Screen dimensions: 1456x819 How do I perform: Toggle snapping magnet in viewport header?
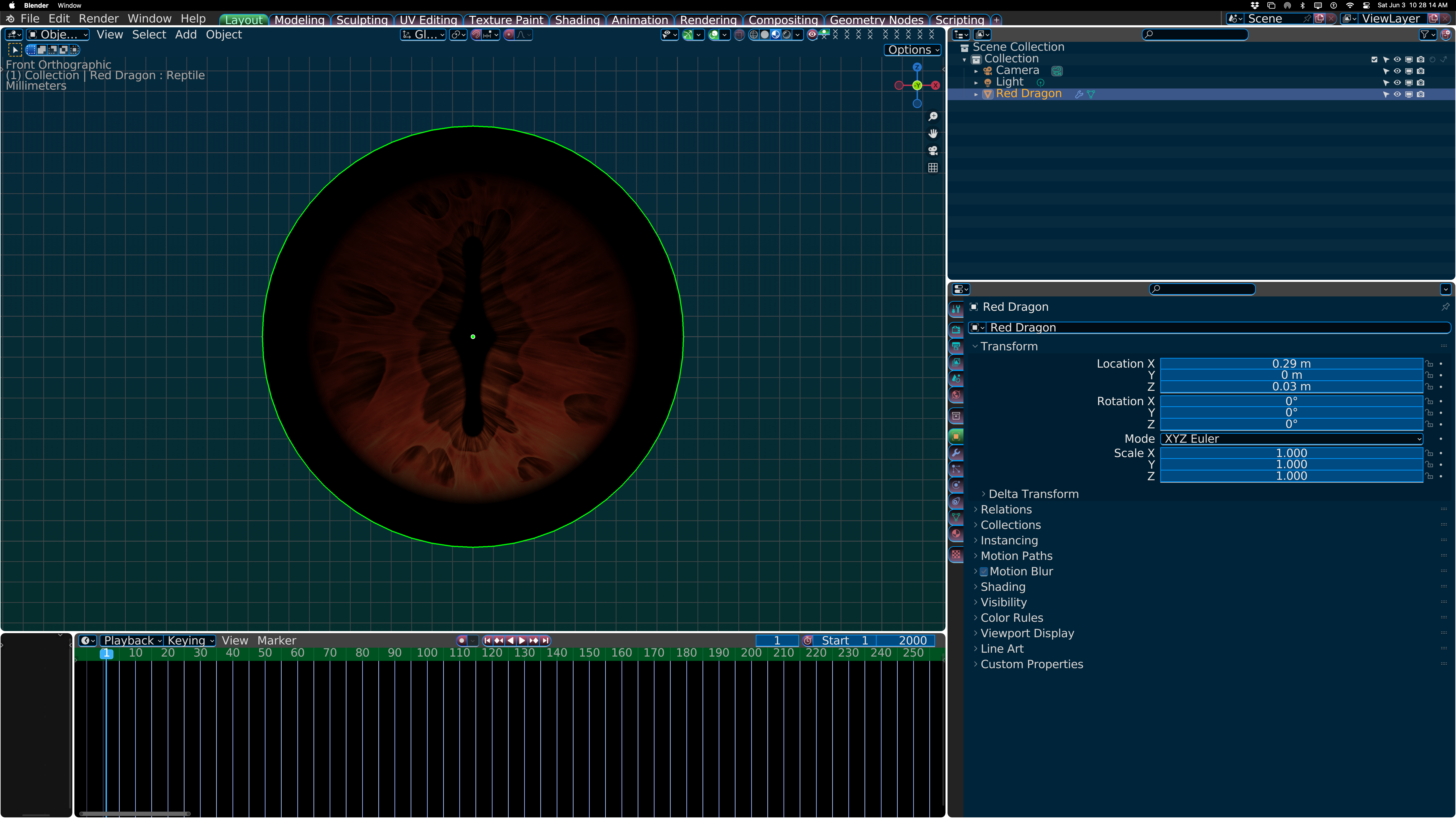pyautogui.click(x=476, y=35)
